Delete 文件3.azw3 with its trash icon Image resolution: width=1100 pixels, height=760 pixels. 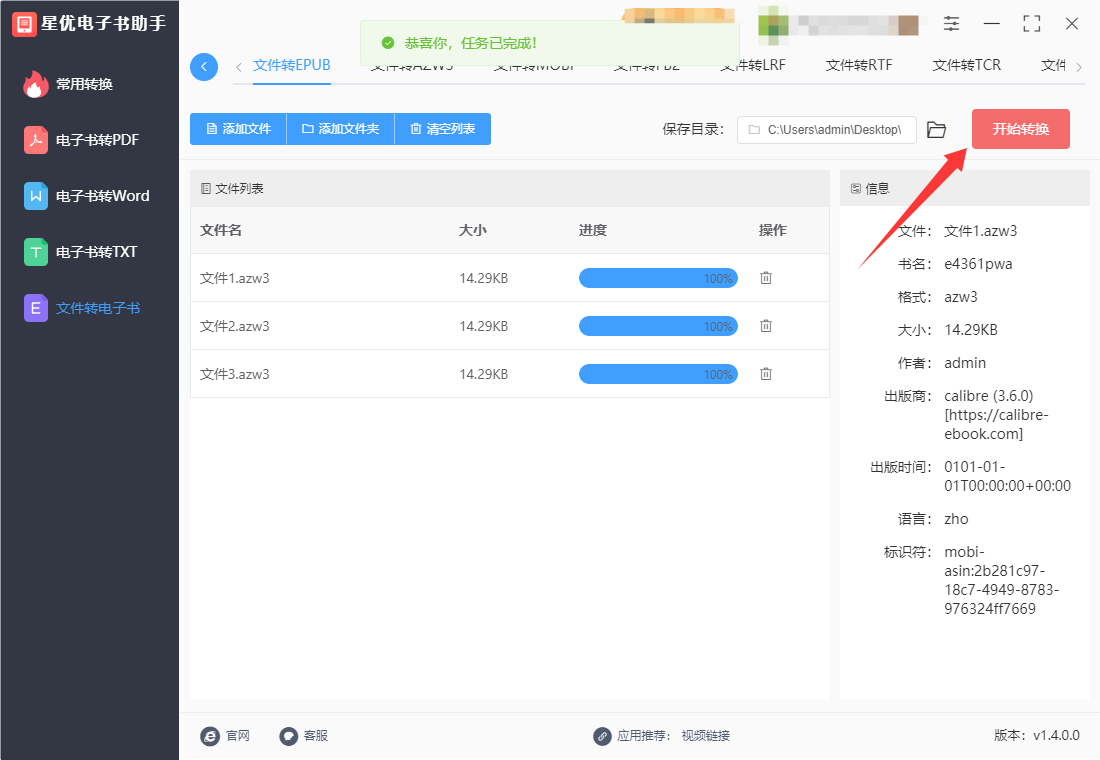pyautogui.click(x=766, y=374)
